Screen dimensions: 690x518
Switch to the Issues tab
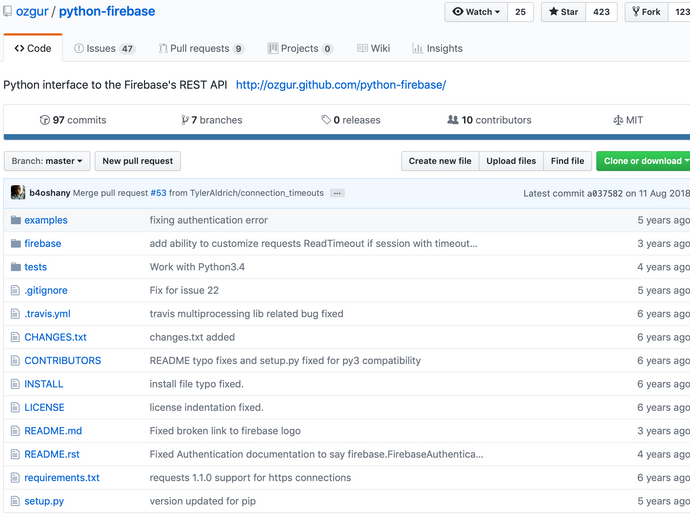tap(104, 48)
